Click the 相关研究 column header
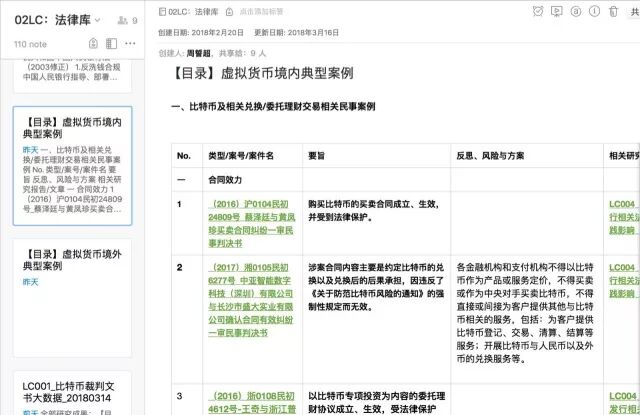The image size is (640, 415). pos(622,155)
